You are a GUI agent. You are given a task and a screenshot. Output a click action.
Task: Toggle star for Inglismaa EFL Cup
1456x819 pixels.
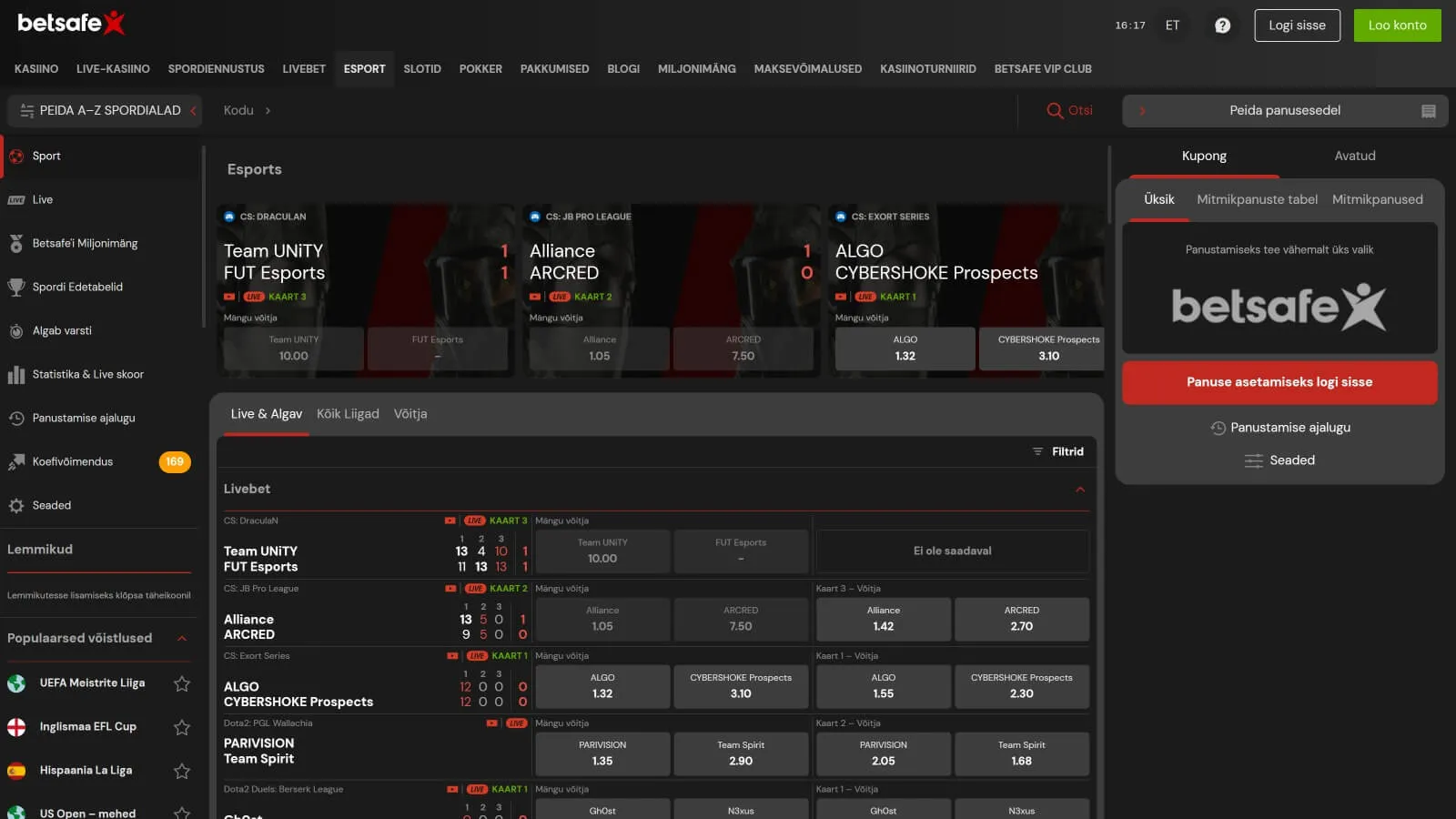[182, 727]
